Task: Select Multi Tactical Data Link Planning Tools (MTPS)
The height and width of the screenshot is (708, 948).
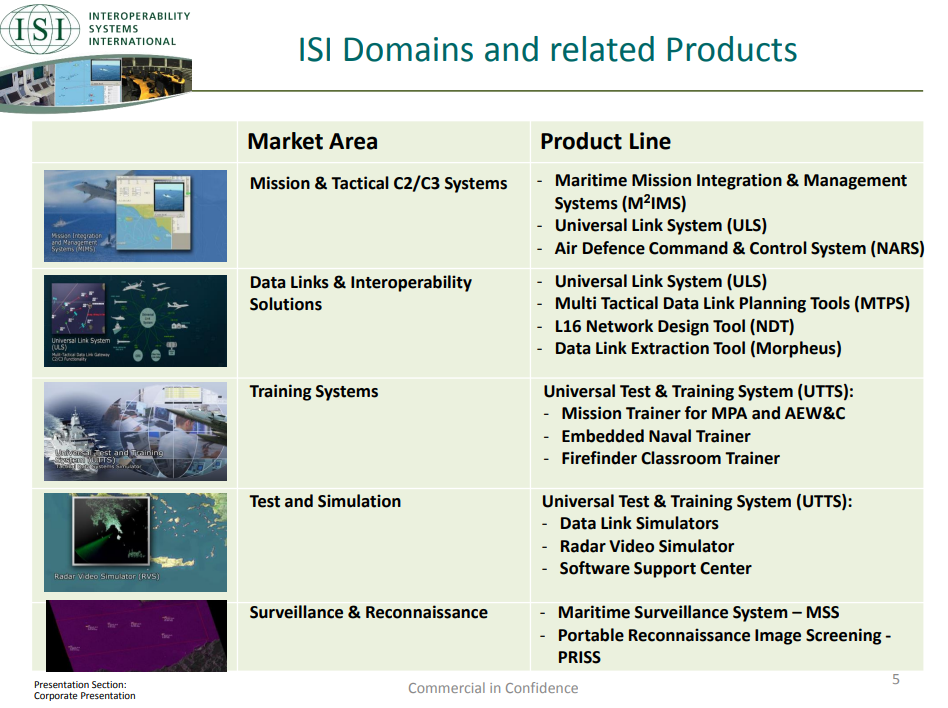Action: (x=732, y=304)
